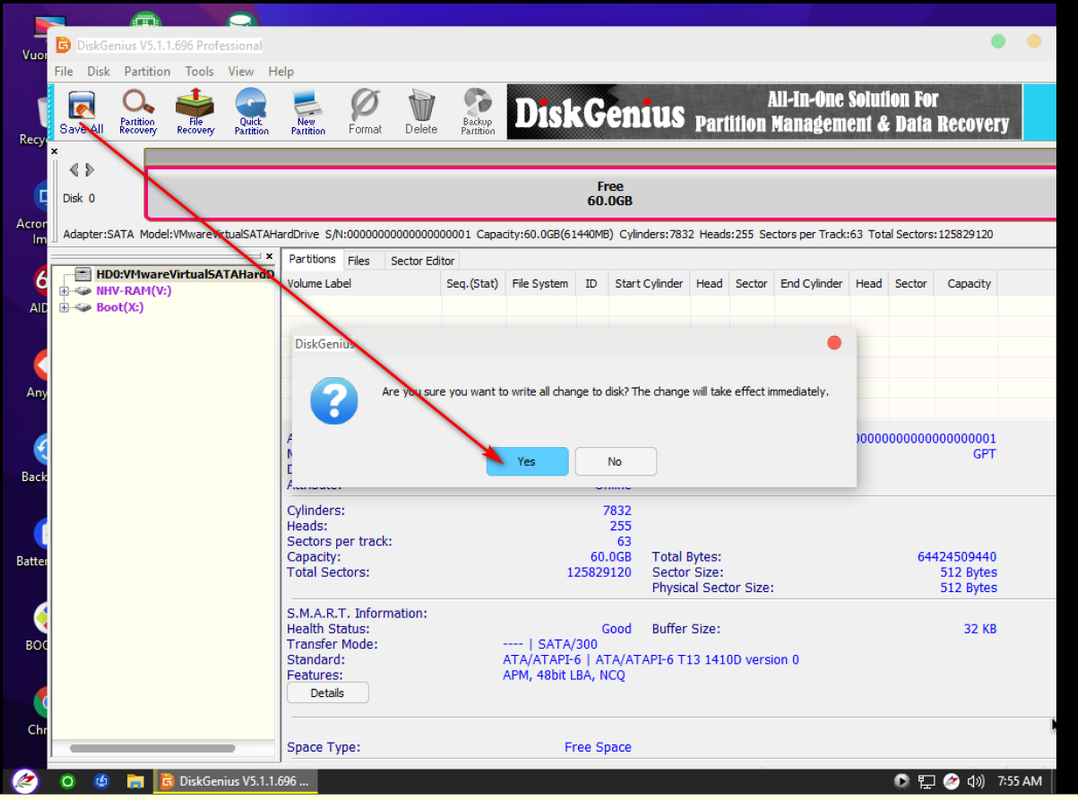Open the volume icon in system tray
Image resolution: width=1078 pixels, height=800 pixels.
(976, 781)
